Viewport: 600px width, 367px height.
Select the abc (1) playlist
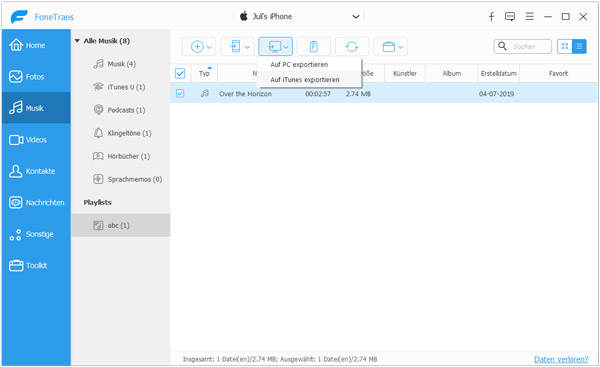[x=121, y=225]
